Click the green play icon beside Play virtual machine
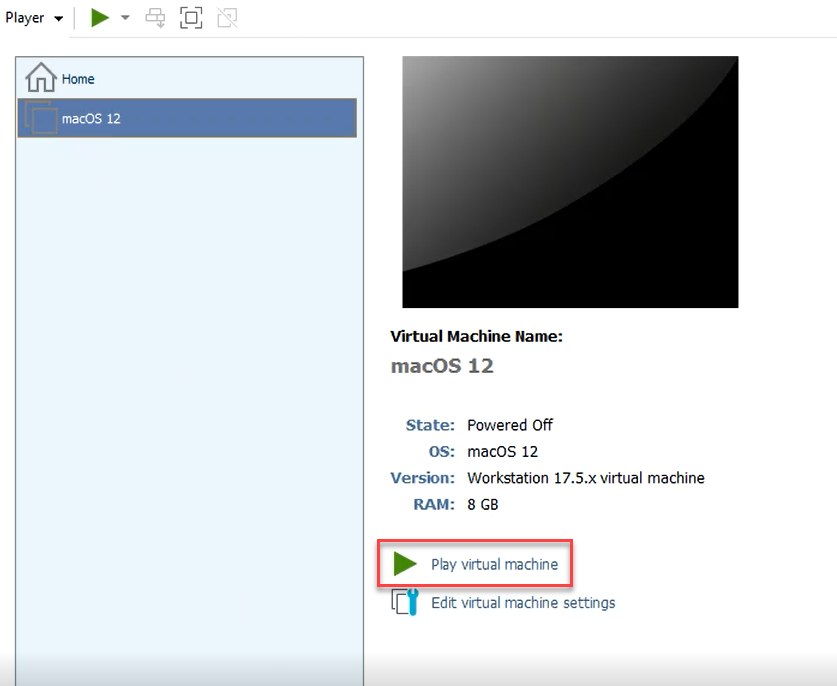 click(404, 563)
